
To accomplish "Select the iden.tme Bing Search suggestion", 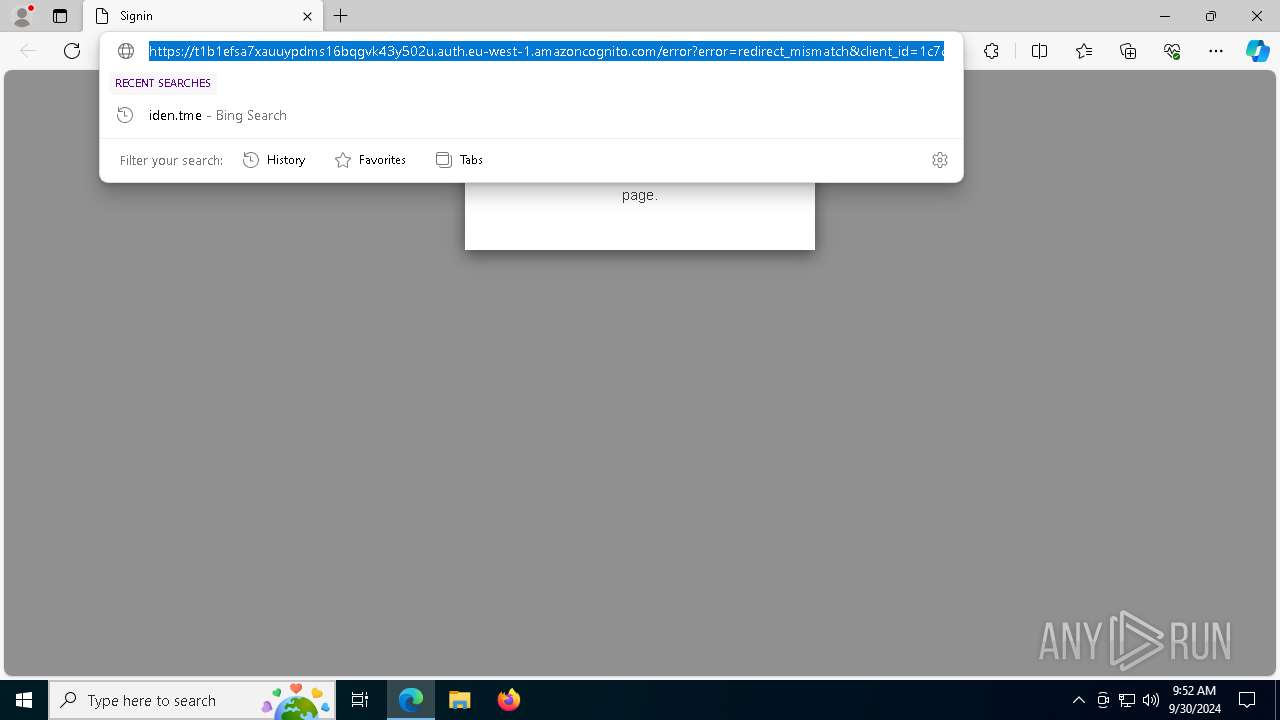I will coord(531,115).
